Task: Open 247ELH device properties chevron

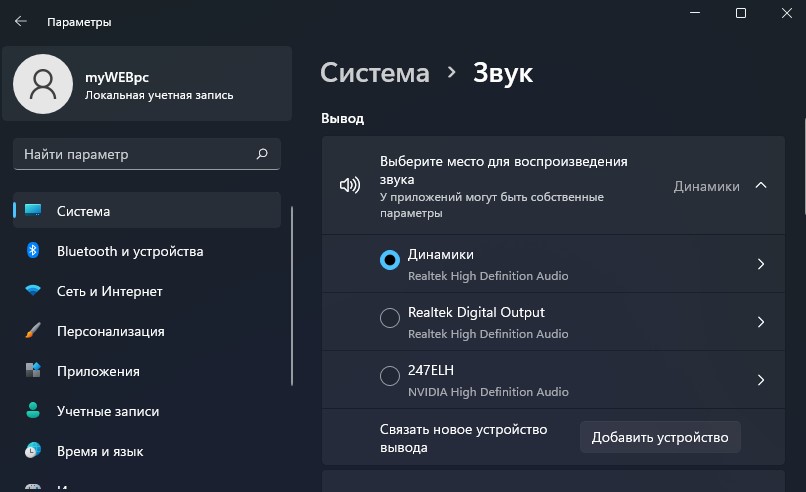Action: 761,380
